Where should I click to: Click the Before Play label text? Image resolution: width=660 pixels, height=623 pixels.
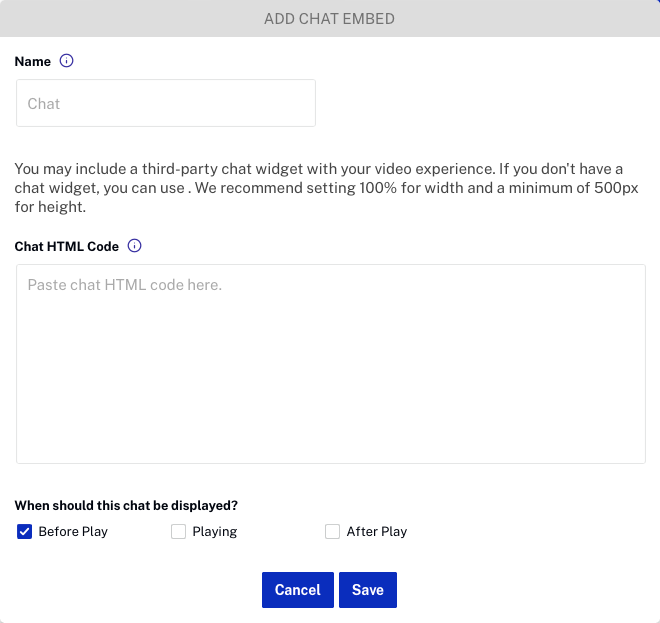coord(73,532)
